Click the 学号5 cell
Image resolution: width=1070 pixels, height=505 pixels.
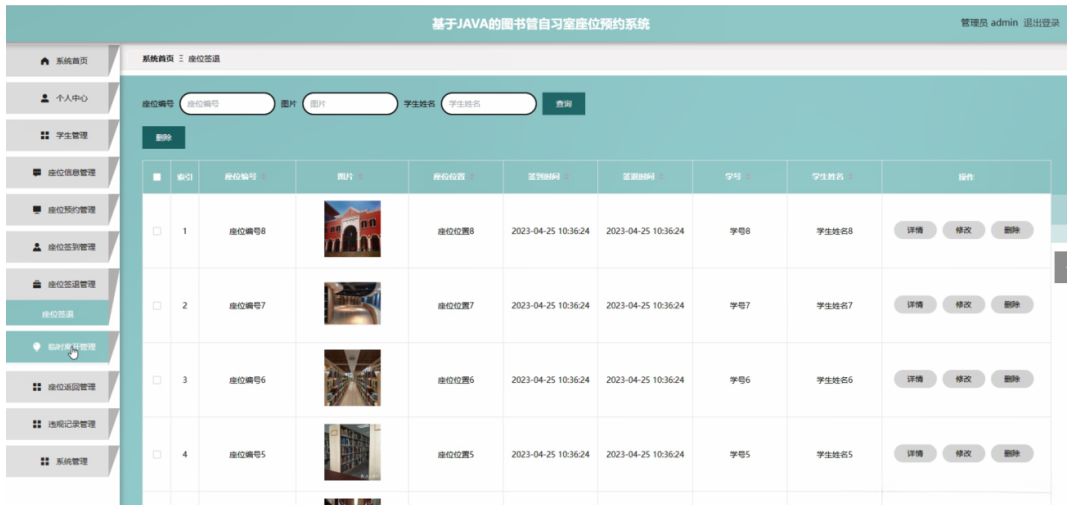pos(740,454)
